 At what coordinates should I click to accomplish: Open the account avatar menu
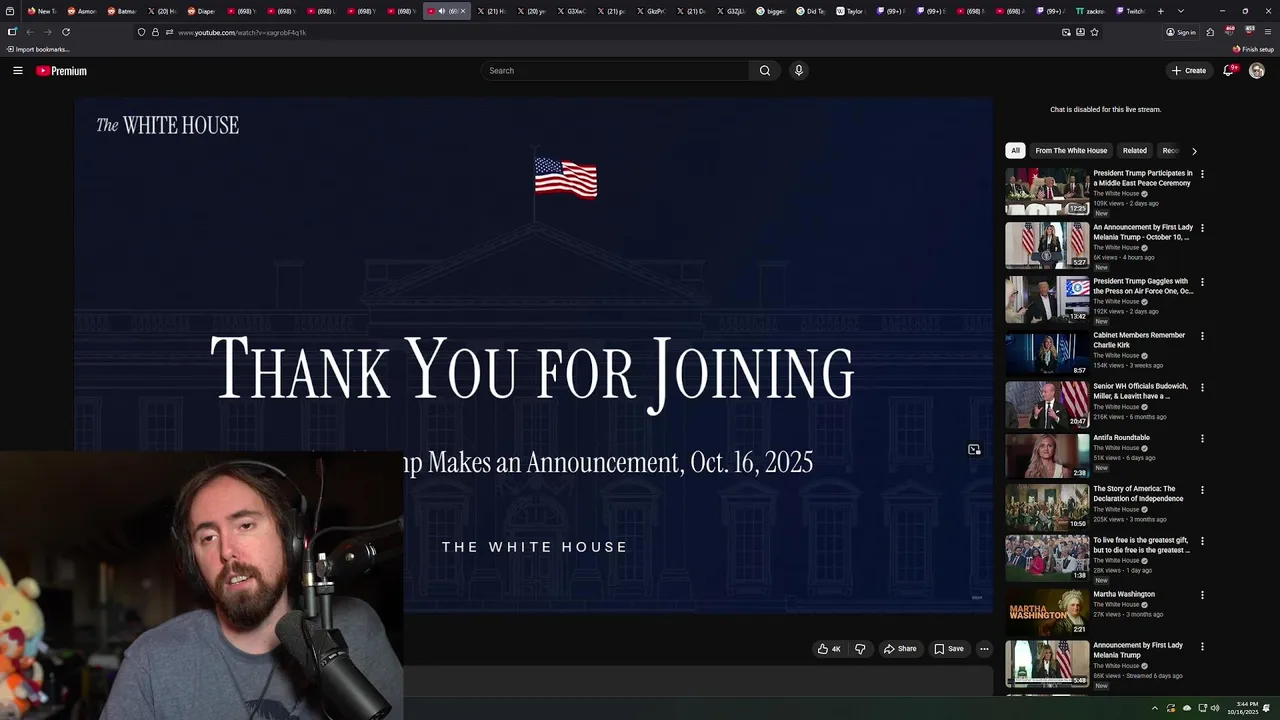(x=1257, y=71)
